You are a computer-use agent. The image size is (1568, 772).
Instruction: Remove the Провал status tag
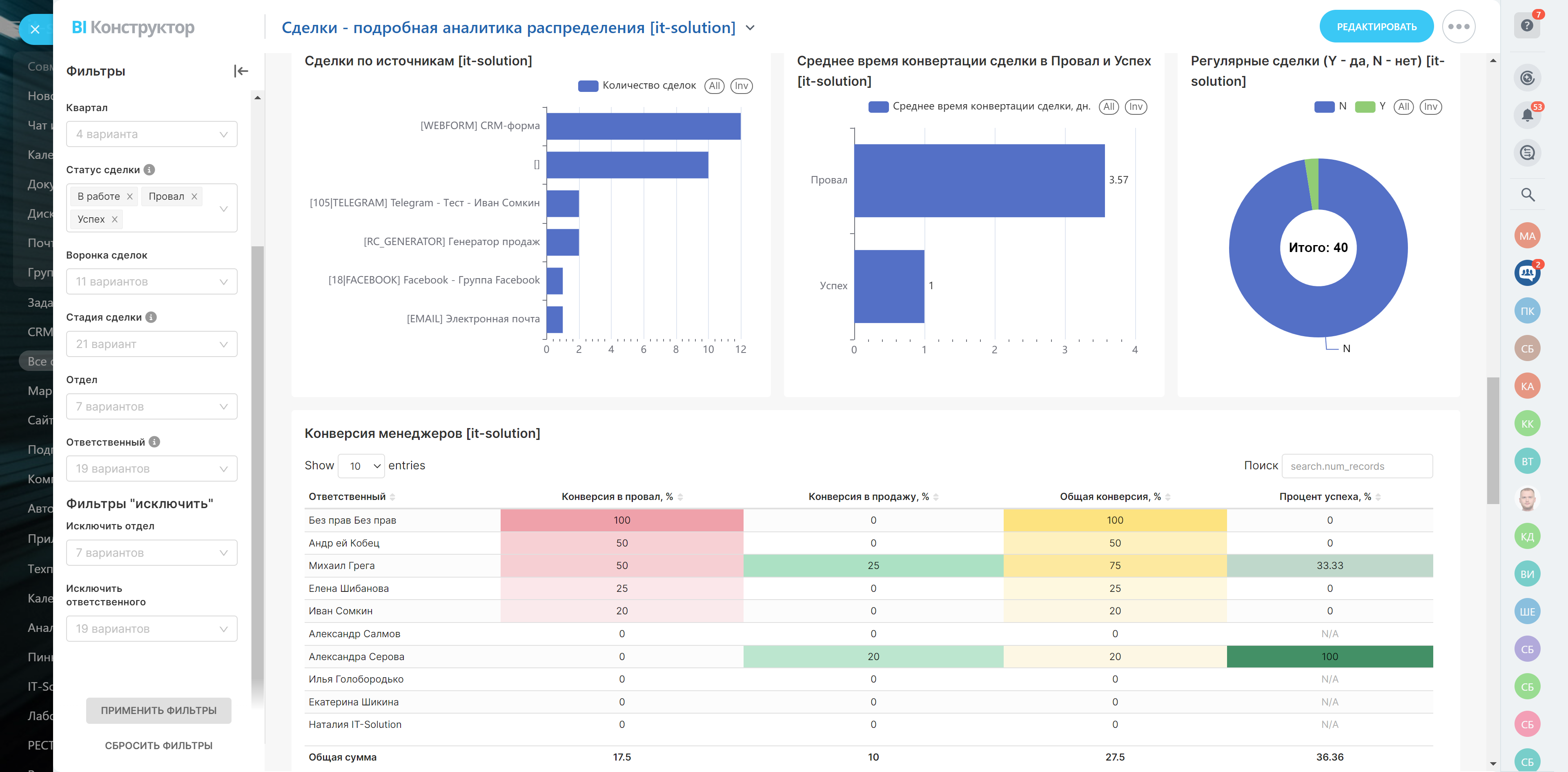(194, 196)
